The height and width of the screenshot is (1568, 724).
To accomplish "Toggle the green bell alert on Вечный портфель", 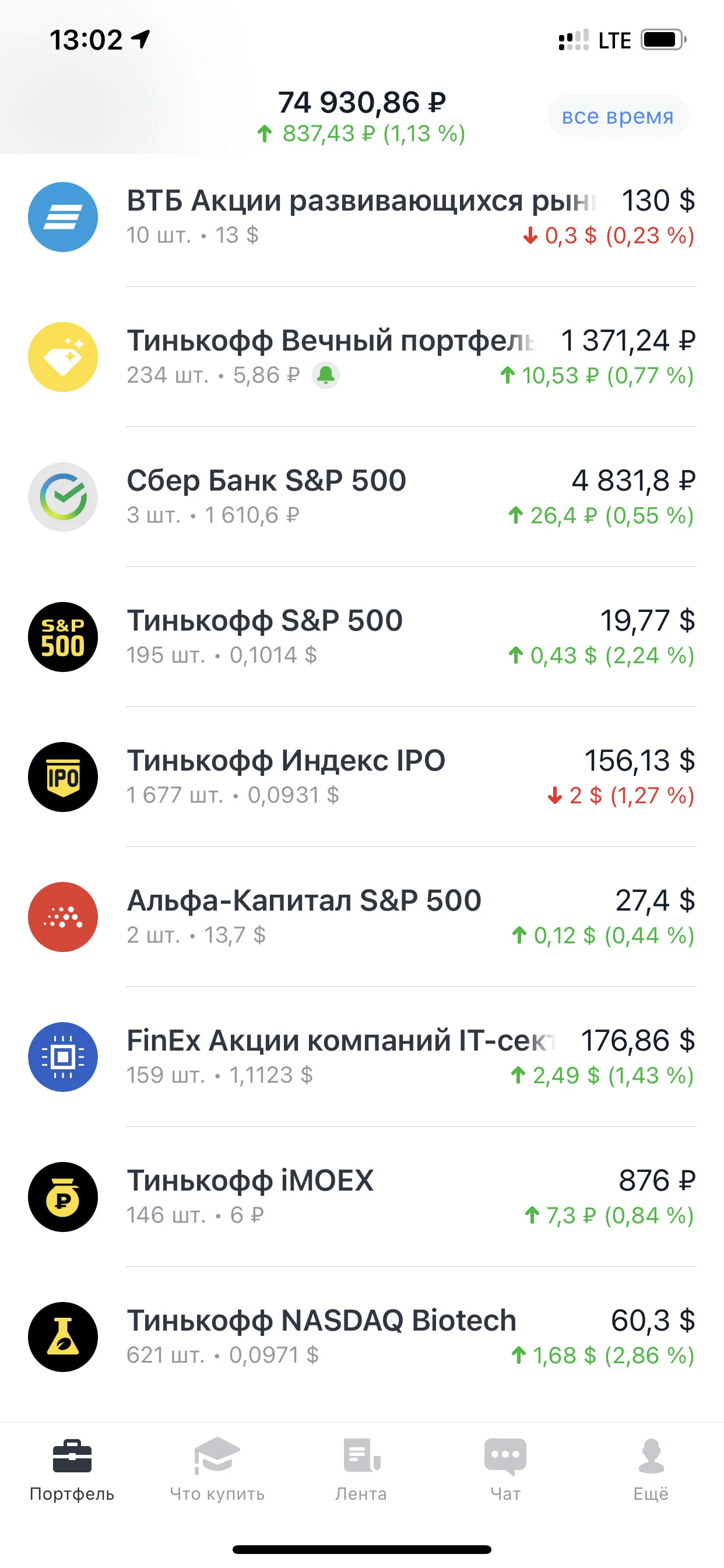I will click(326, 375).
